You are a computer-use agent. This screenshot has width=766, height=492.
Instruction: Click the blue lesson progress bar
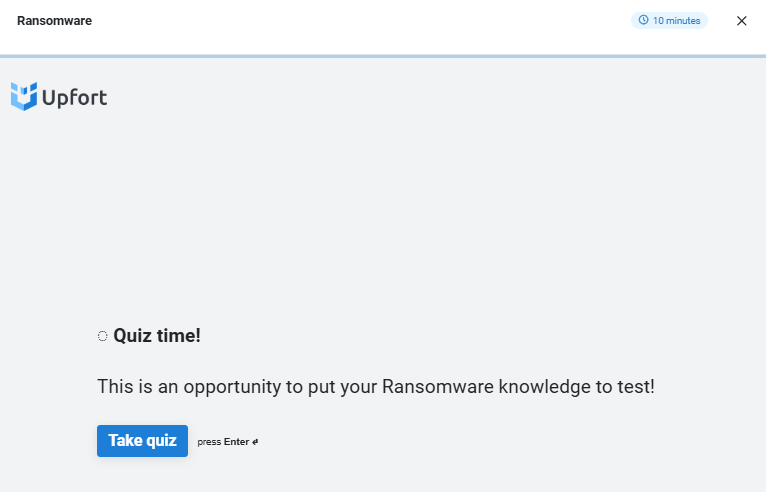pos(383,56)
